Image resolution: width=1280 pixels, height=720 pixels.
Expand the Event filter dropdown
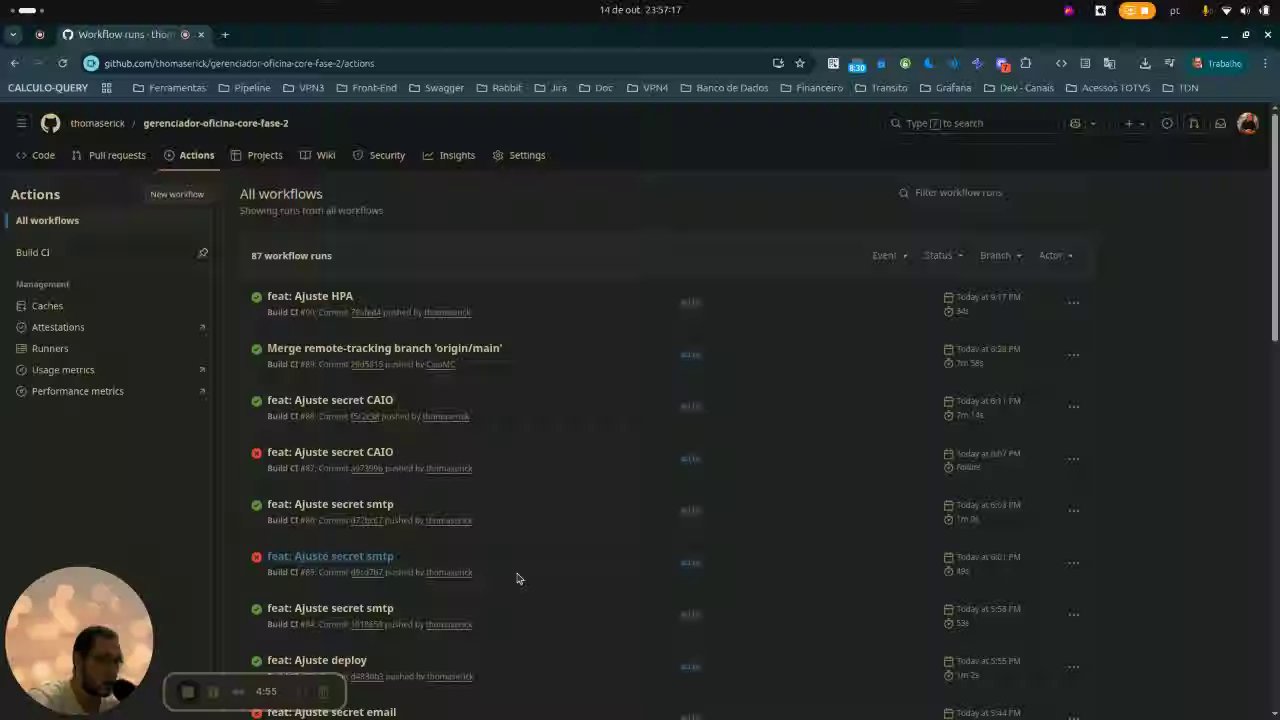[889, 256]
